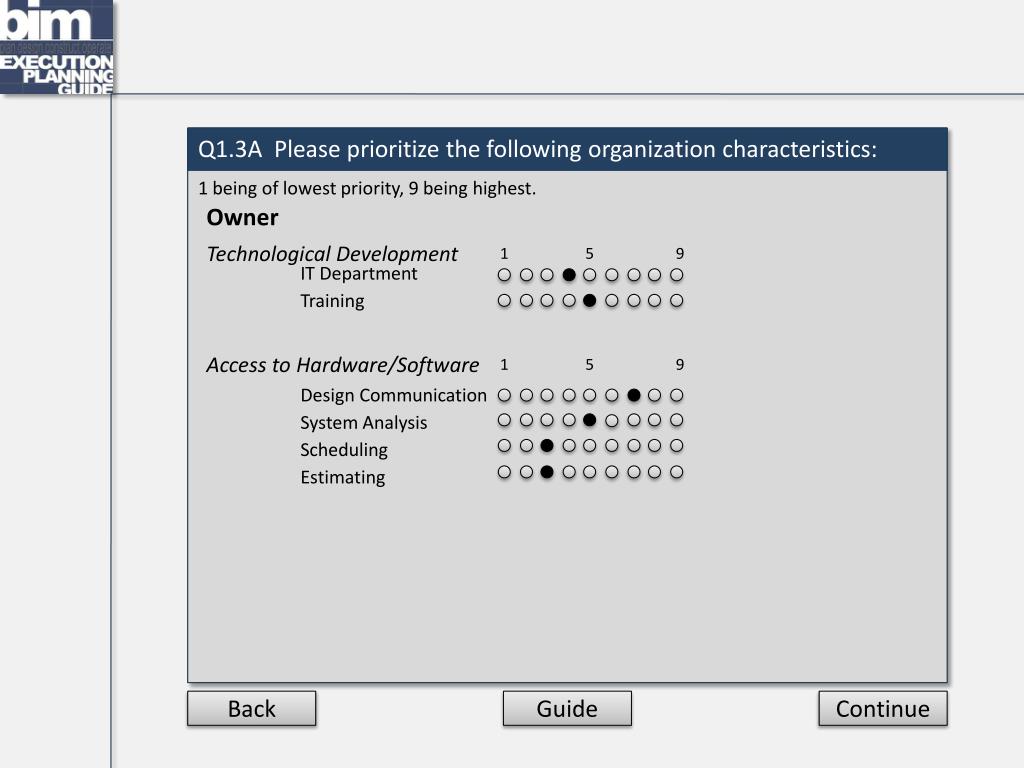Set Design Communication priority to 1
Viewport: 1024px width, 768px height.
tap(504, 395)
